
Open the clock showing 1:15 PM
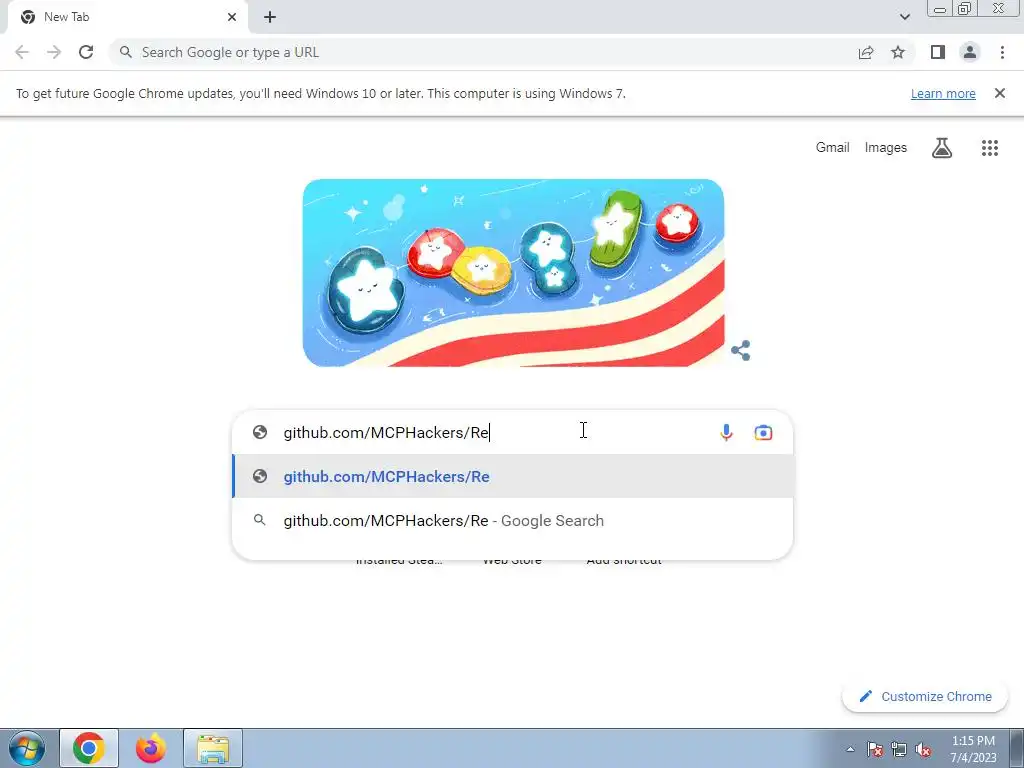coord(973,749)
